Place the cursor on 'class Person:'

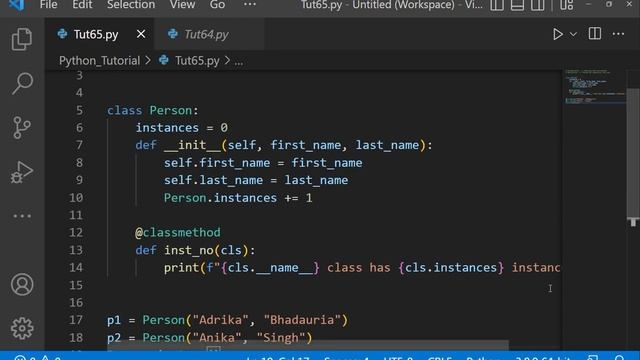pyautogui.click(x=153, y=111)
